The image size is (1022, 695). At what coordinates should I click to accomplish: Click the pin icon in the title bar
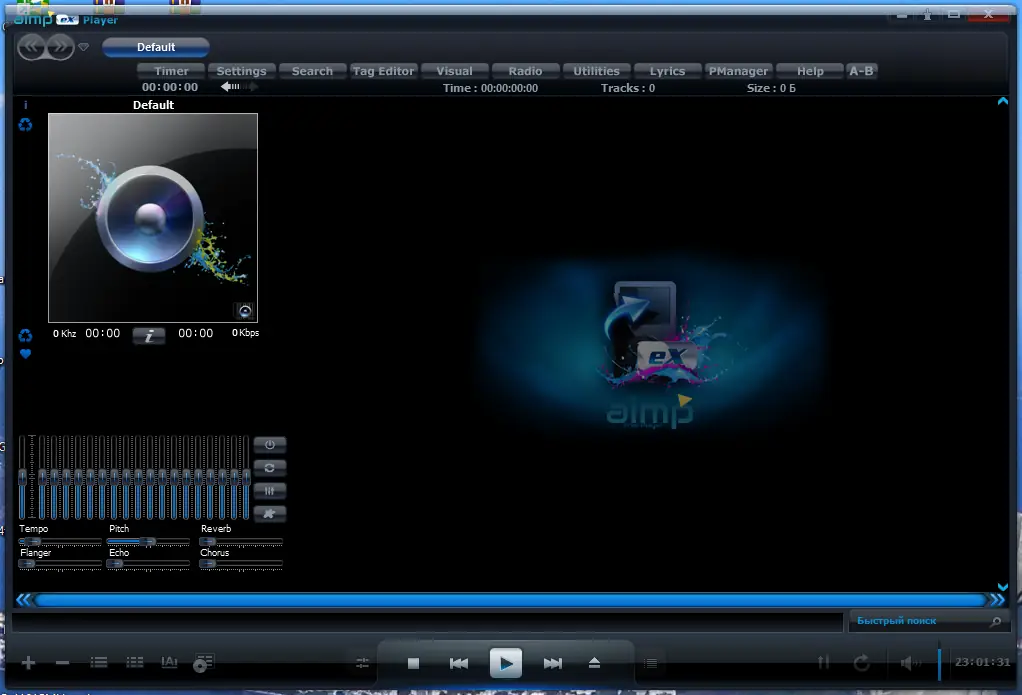(x=927, y=14)
